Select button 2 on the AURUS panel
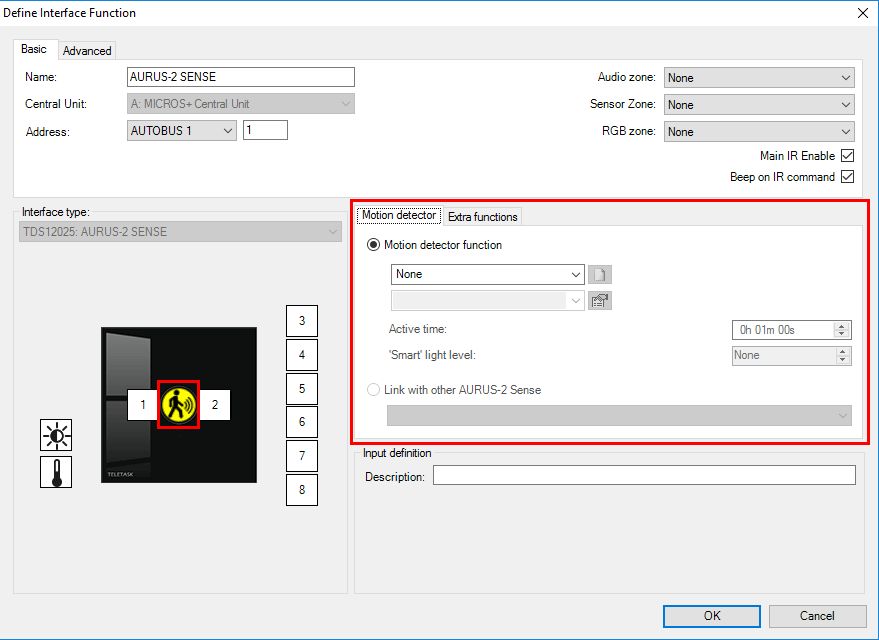The width and height of the screenshot is (879, 640). click(214, 405)
